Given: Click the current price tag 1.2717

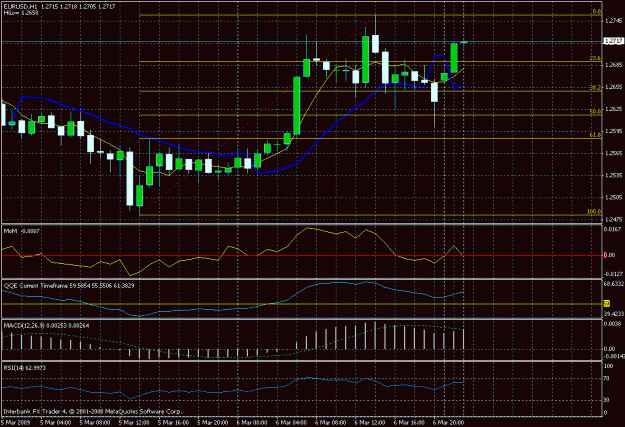Looking at the screenshot, I should 614,41.
